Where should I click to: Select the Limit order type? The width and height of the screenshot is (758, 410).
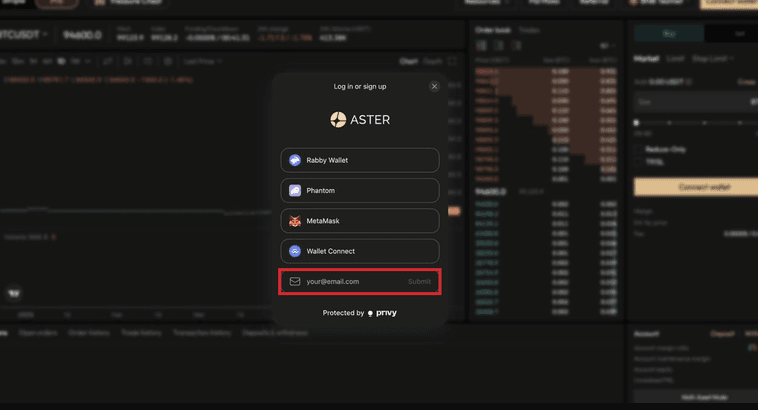point(675,59)
